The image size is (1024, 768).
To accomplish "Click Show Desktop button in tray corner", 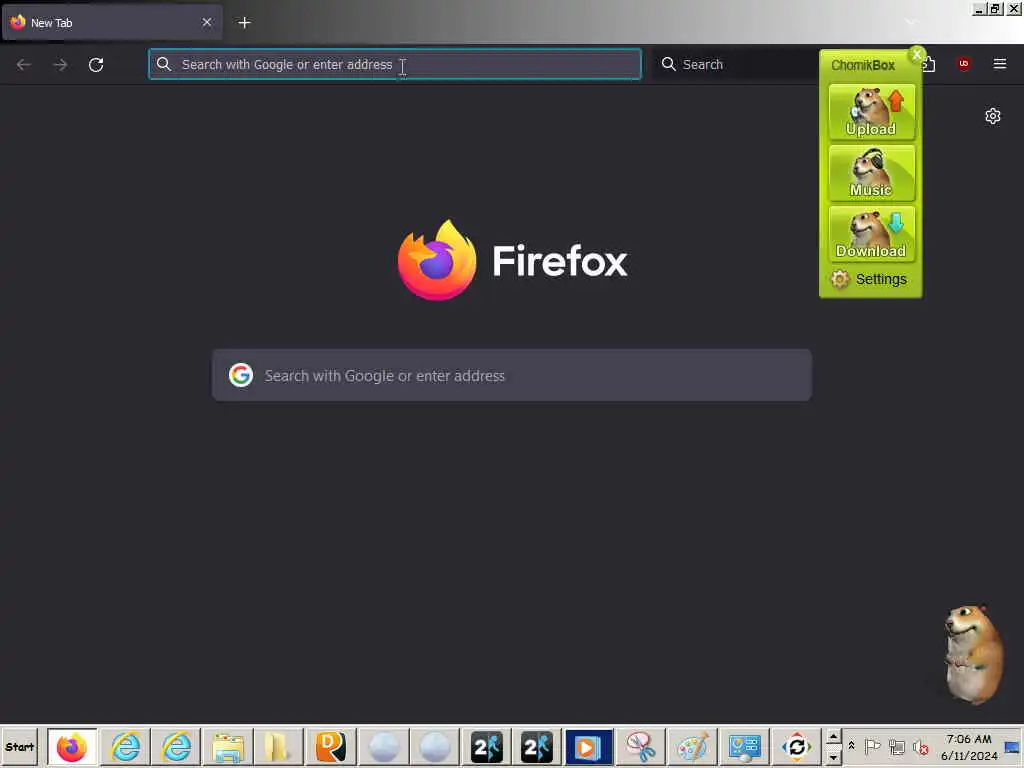I will tap(1013, 747).
